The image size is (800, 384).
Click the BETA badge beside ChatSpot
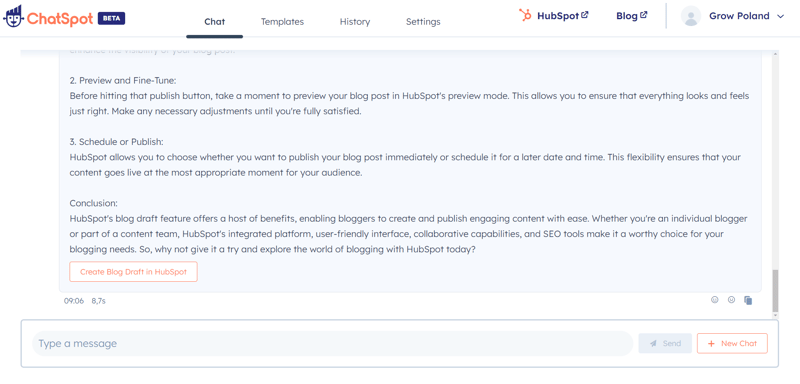(x=111, y=18)
